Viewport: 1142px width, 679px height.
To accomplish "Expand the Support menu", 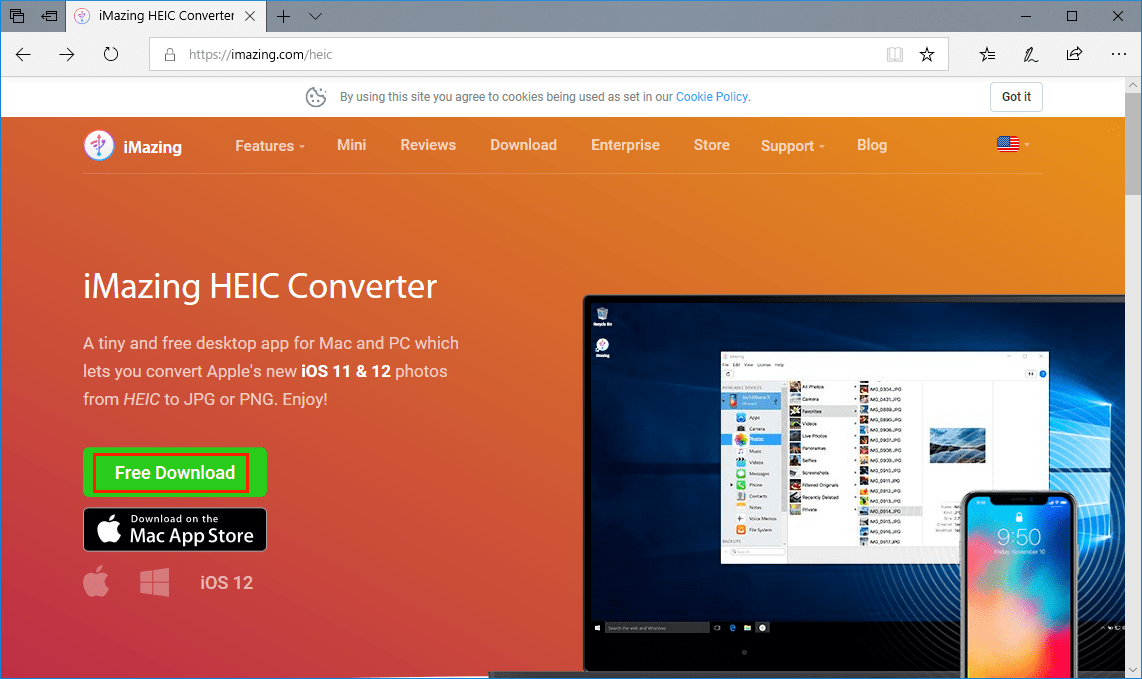I will point(792,146).
